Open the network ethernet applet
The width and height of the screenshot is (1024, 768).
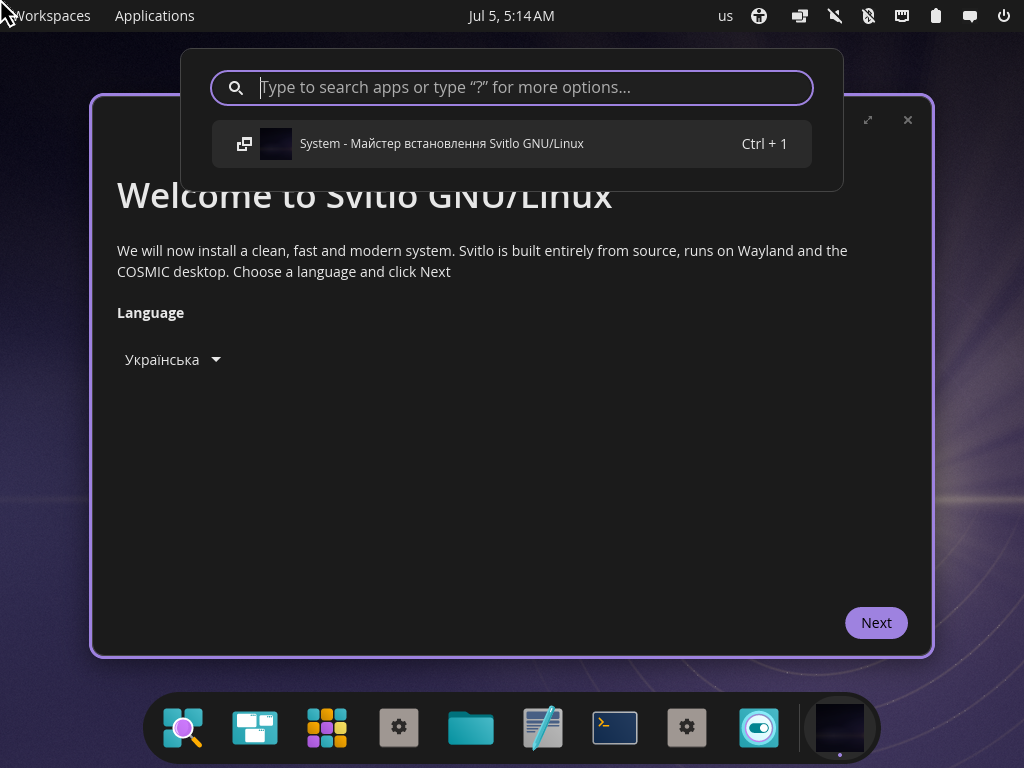click(x=902, y=16)
